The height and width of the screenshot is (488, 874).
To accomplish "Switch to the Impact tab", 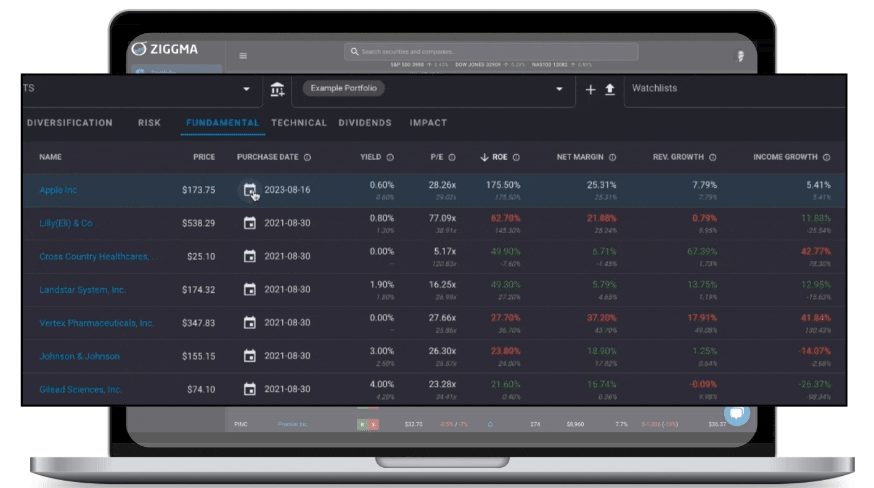I will 428,123.
